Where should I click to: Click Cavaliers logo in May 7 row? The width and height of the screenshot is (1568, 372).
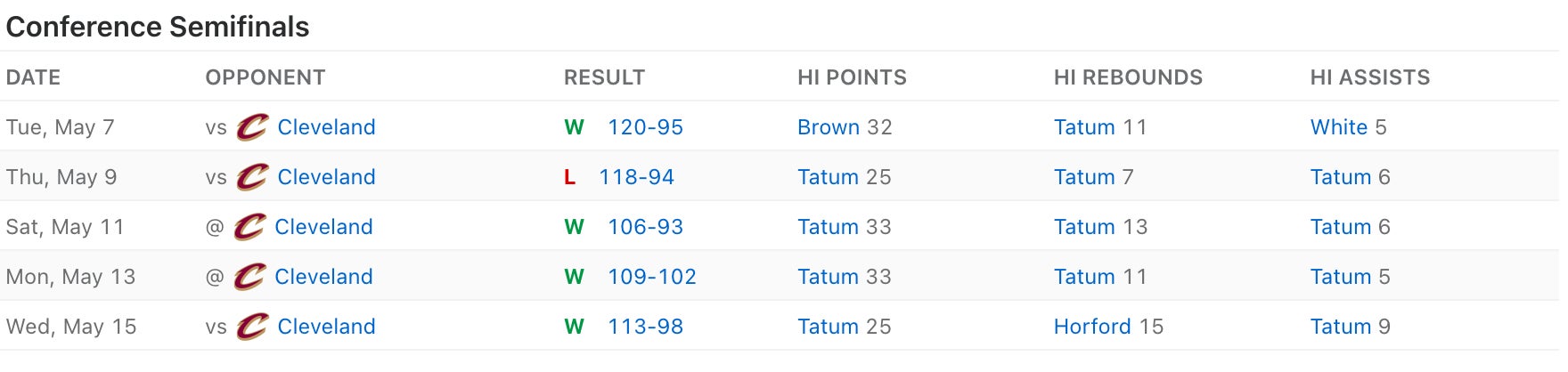tap(252, 127)
